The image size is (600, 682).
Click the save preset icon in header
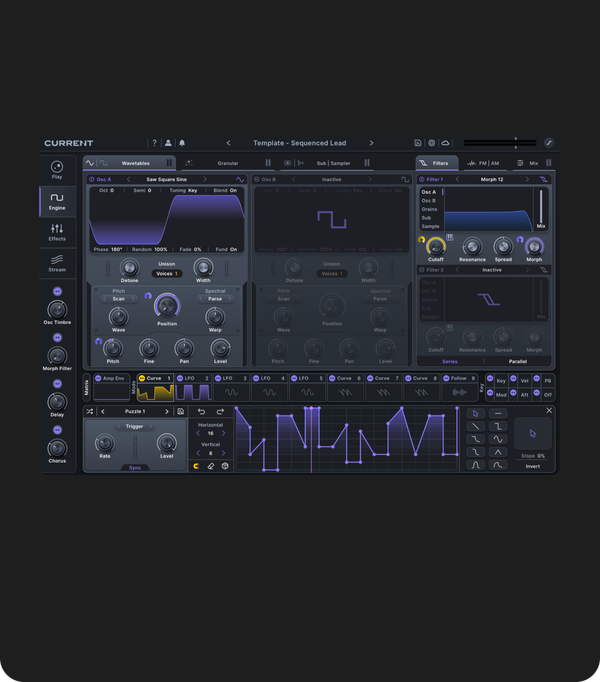click(418, 143)
